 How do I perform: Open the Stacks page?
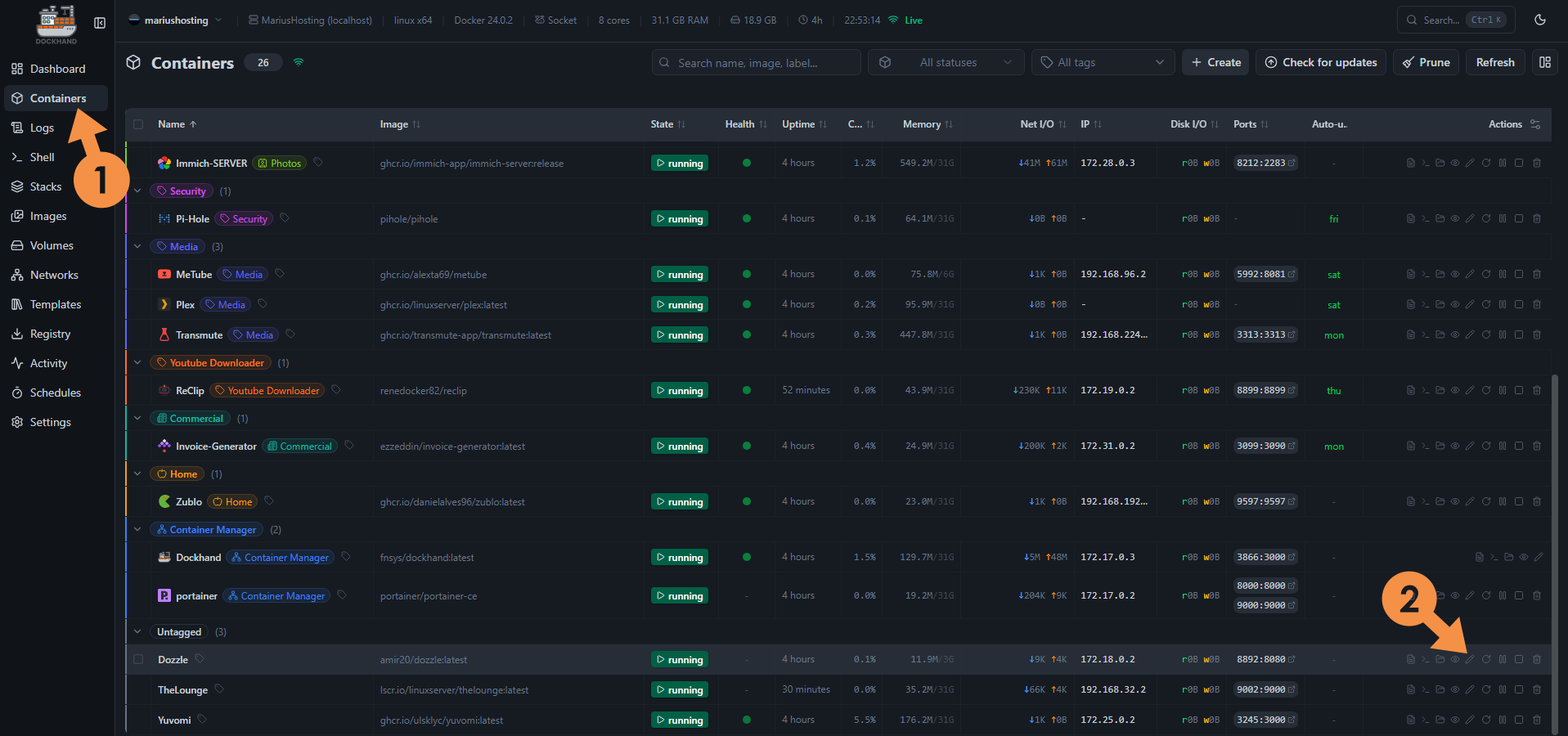pos(56,186)
